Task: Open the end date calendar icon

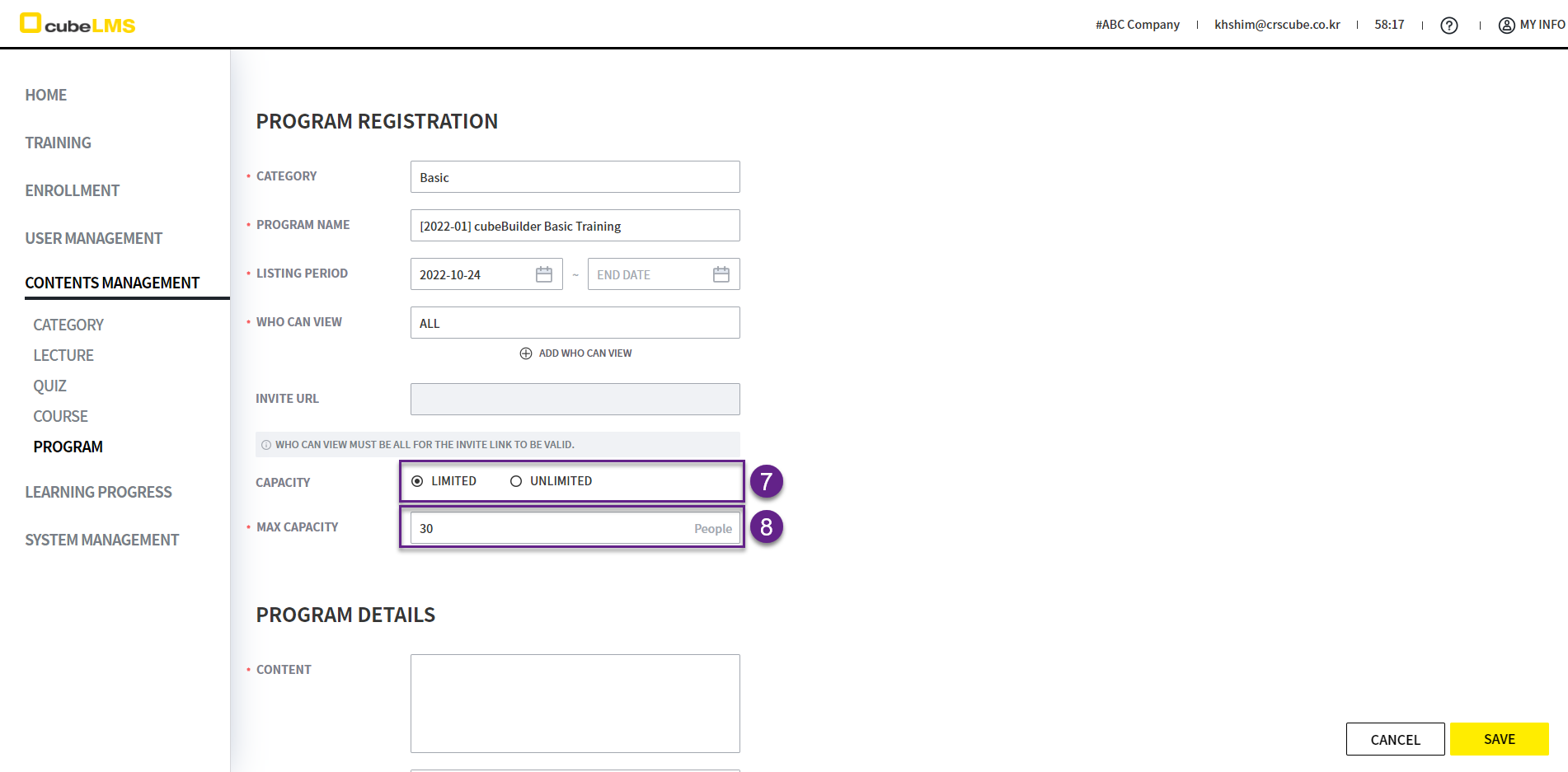Action: tap(721, 274)
